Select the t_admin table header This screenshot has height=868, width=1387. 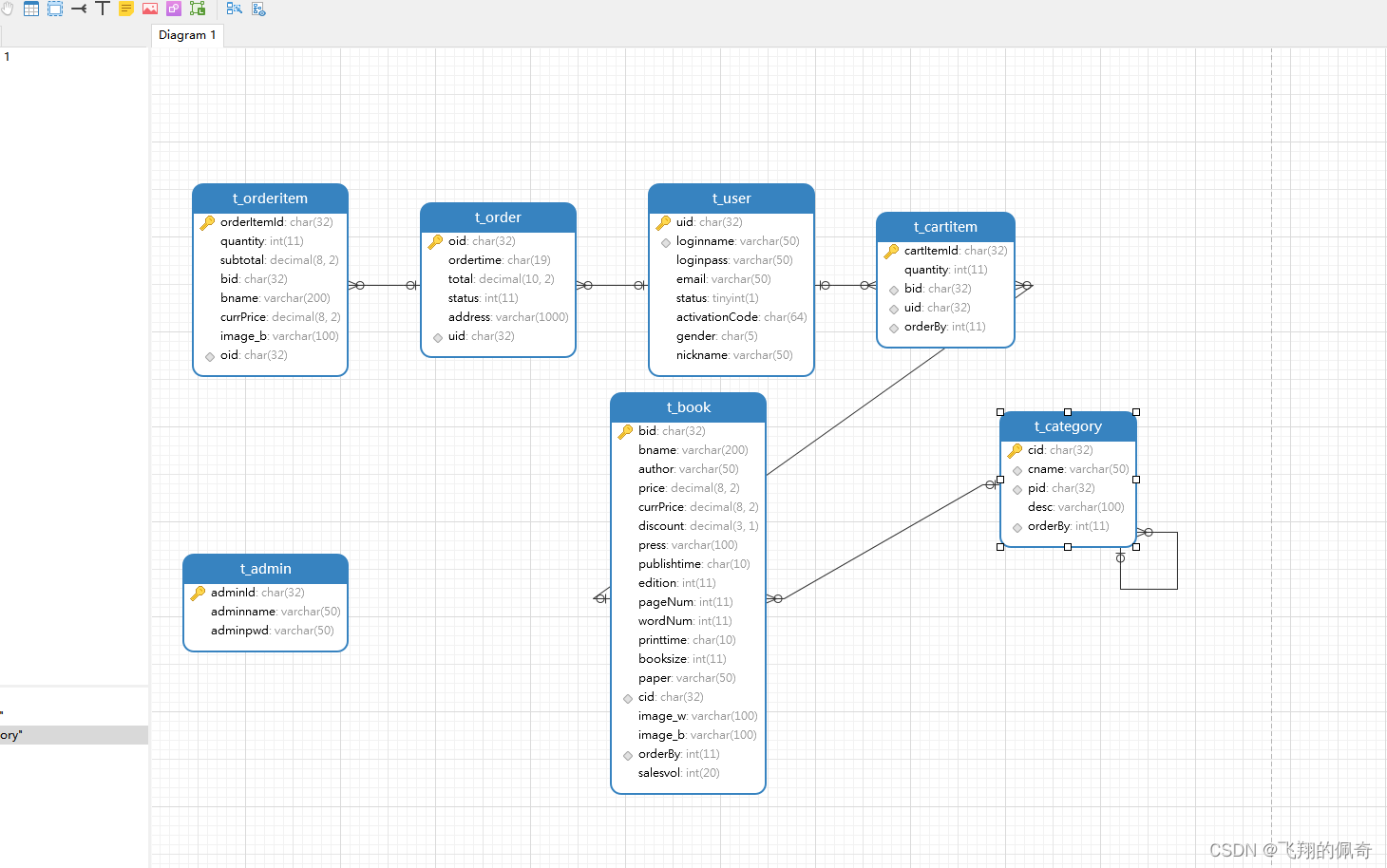pyautogui.click(x=265, y=569)
